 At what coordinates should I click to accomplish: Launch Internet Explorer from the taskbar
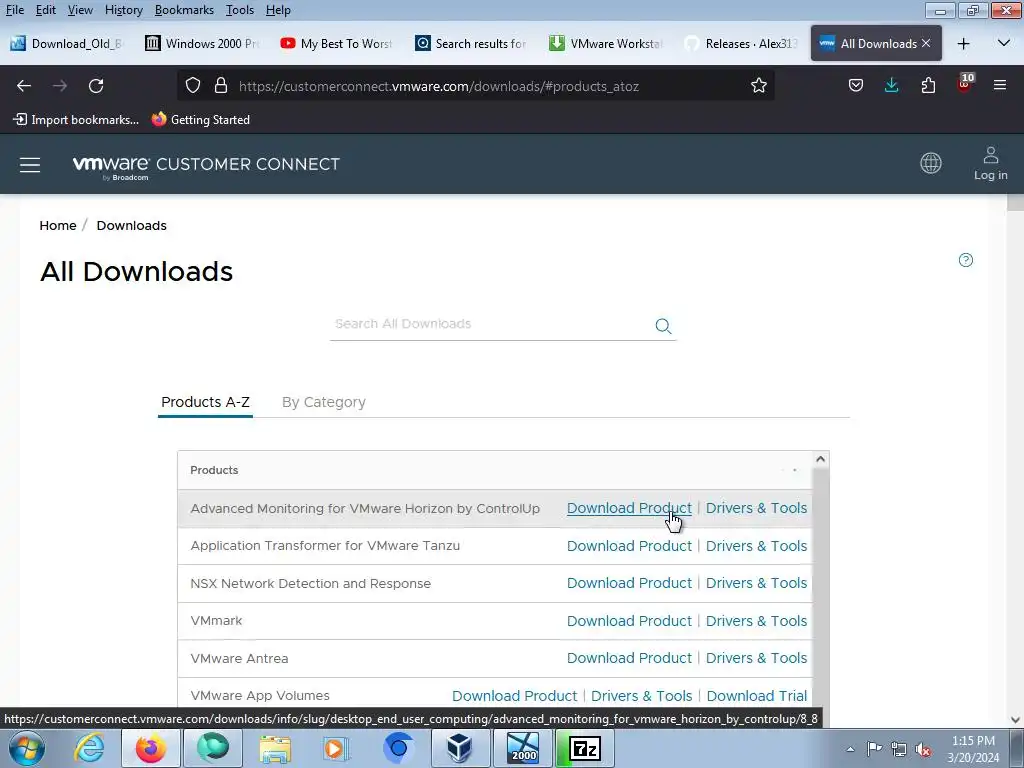click(x=89, y=748)
